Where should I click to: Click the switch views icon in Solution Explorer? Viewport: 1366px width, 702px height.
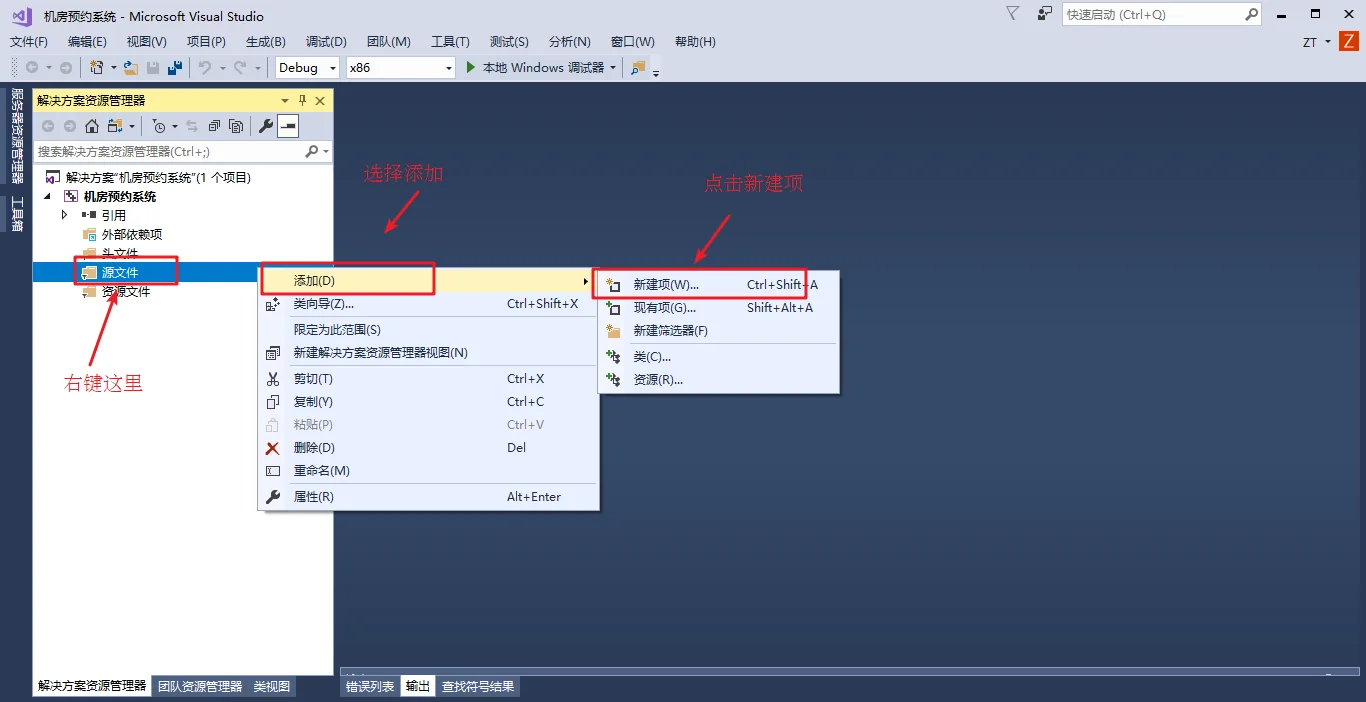pos(114,126)
